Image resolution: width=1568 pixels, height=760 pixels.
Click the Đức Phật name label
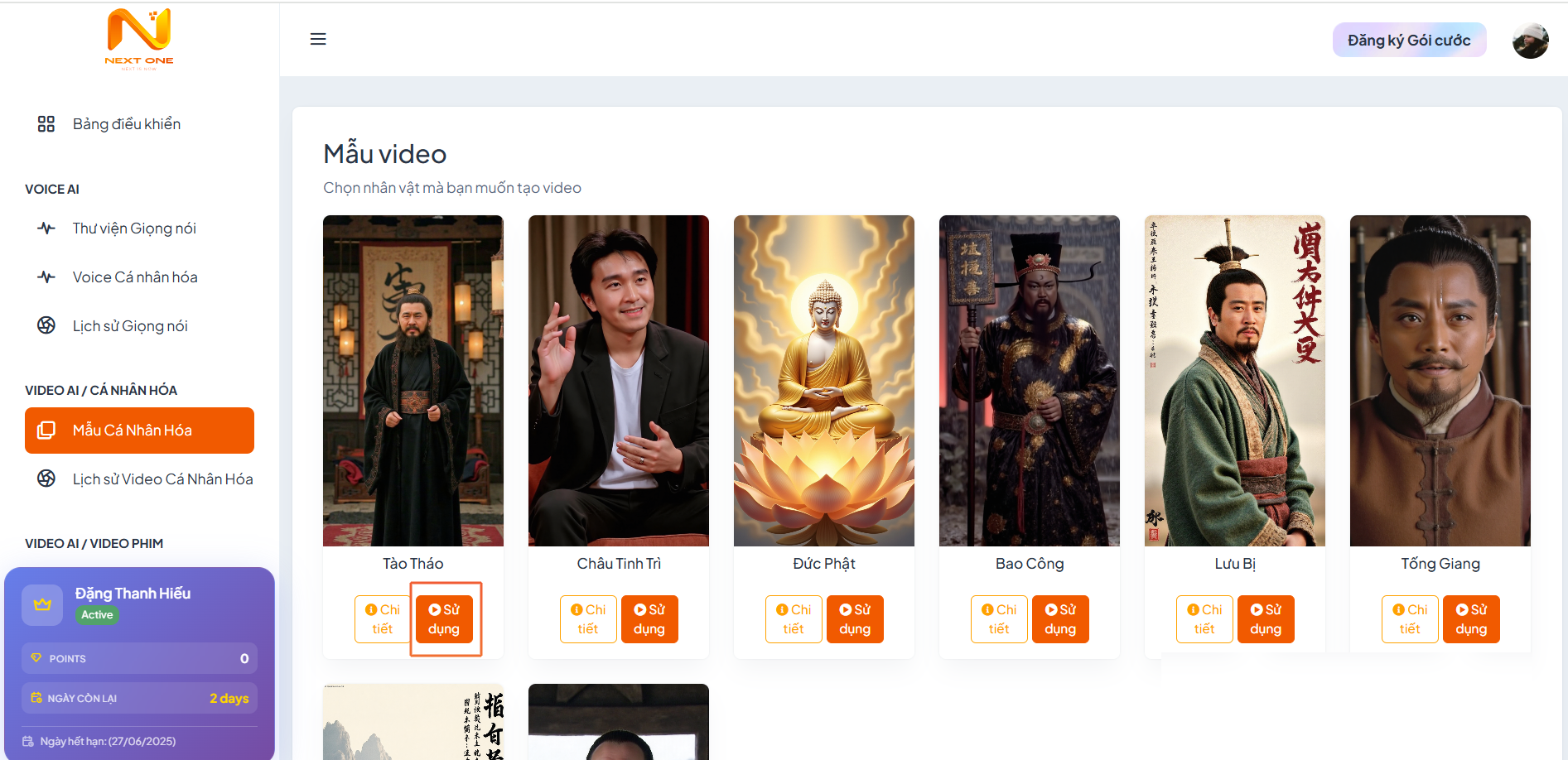coord(824,564)
